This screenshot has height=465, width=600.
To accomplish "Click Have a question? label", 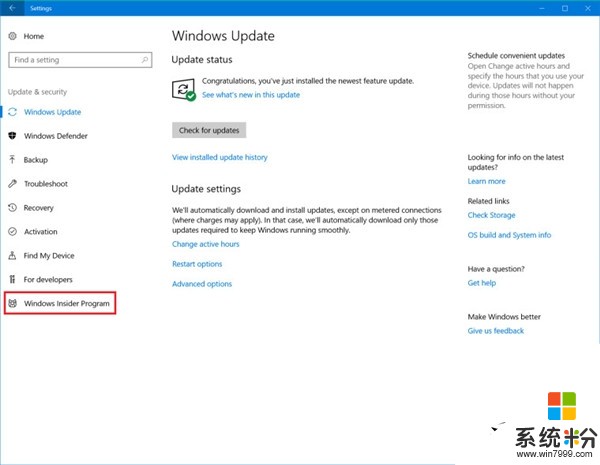I will [496, 269].
